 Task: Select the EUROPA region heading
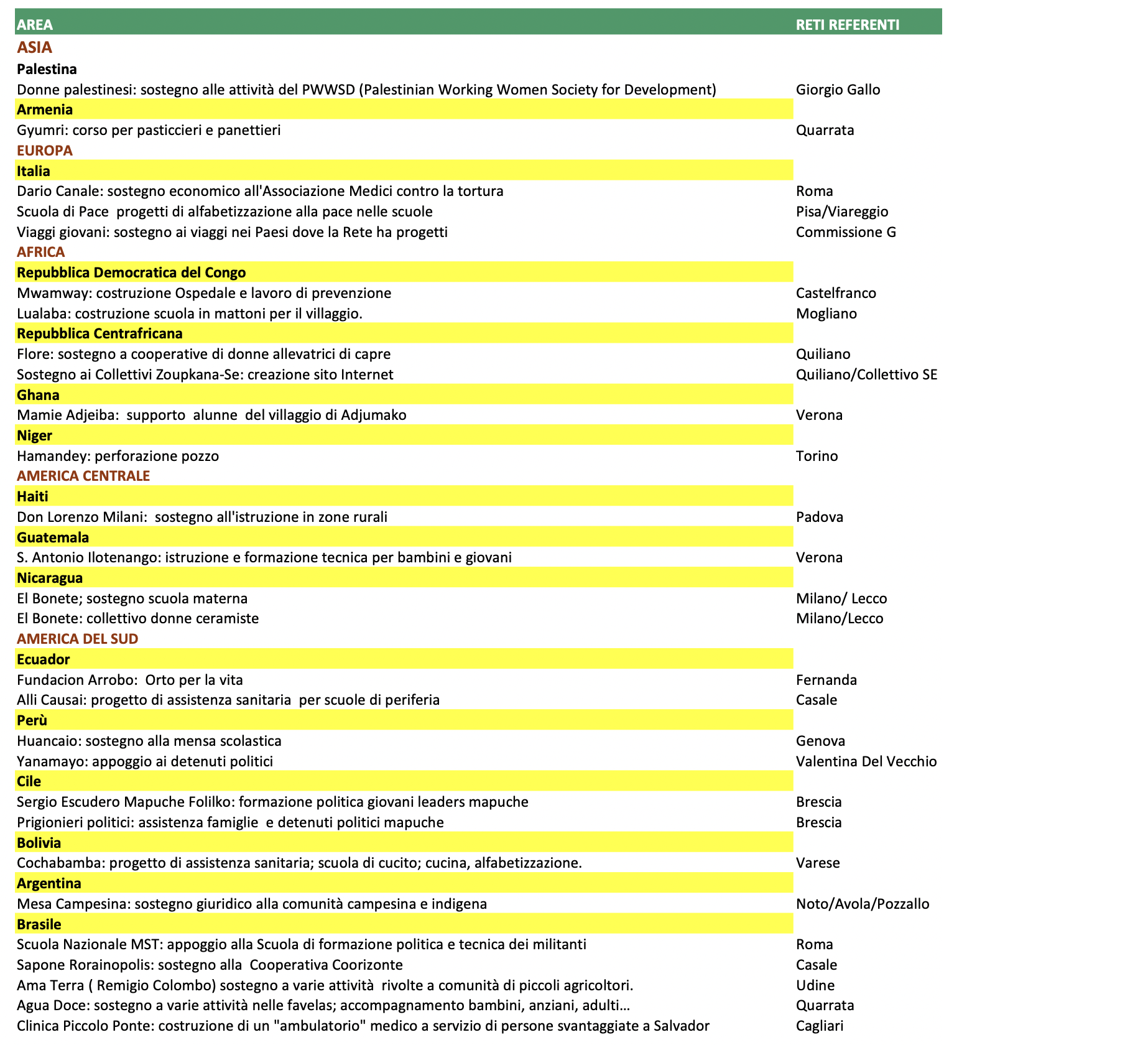(x=45, y=151)
